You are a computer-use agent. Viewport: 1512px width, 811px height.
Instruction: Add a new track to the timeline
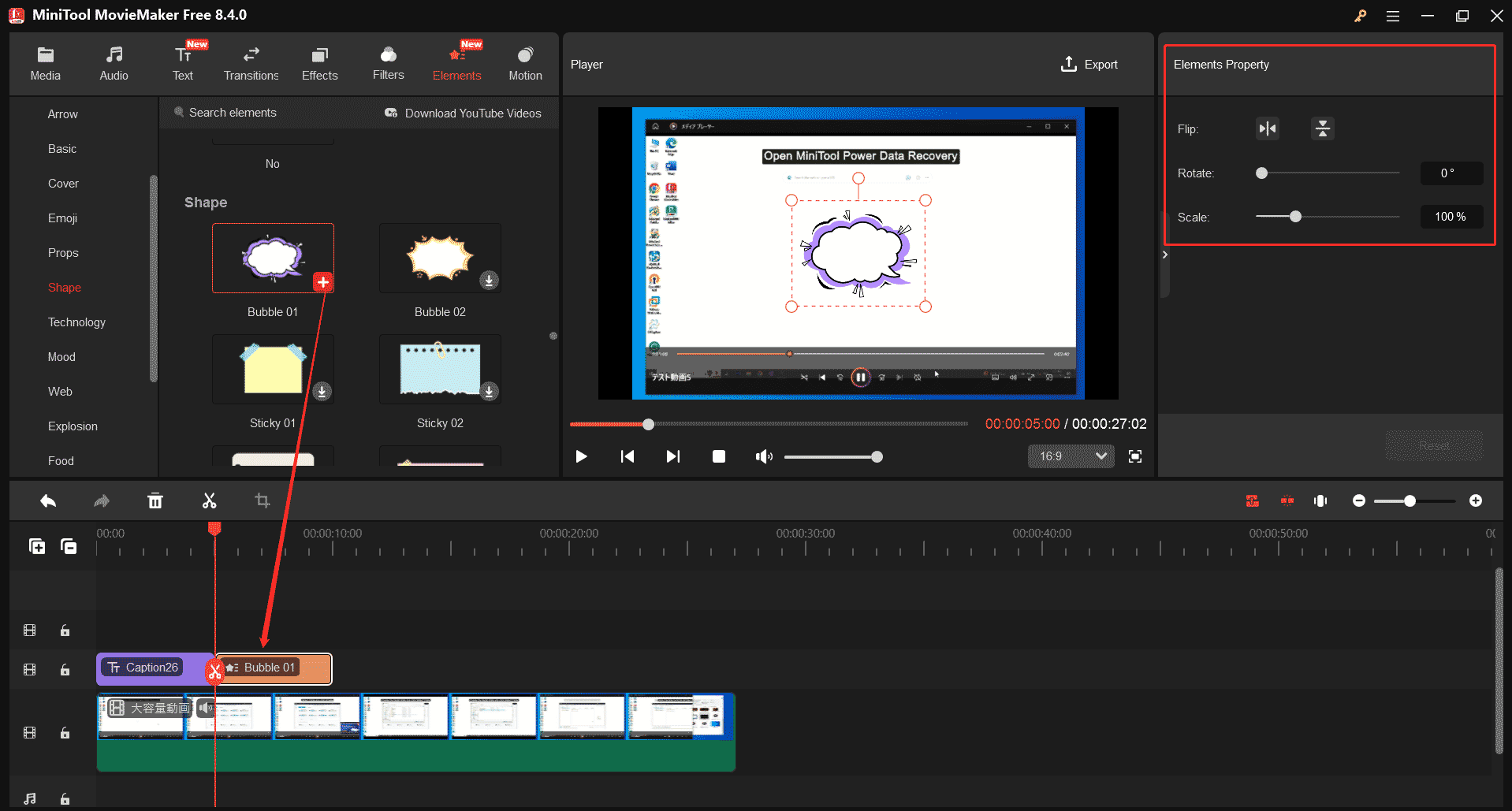[x=36, y=545]
